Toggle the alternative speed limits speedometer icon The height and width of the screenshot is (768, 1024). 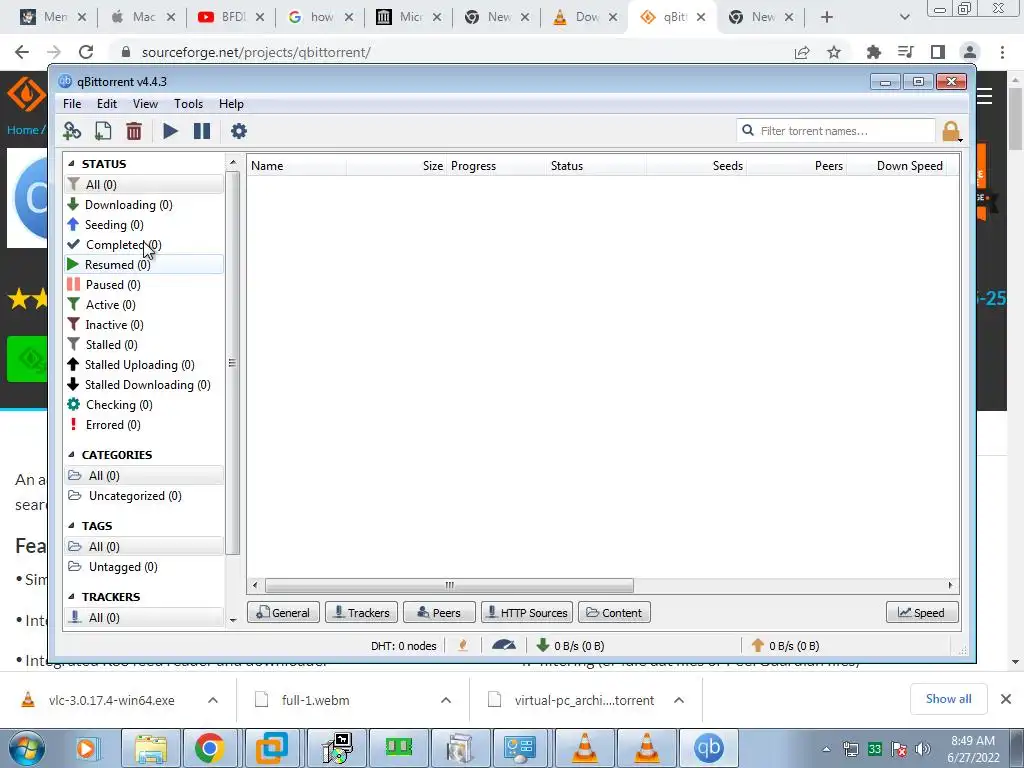[504, 645]
